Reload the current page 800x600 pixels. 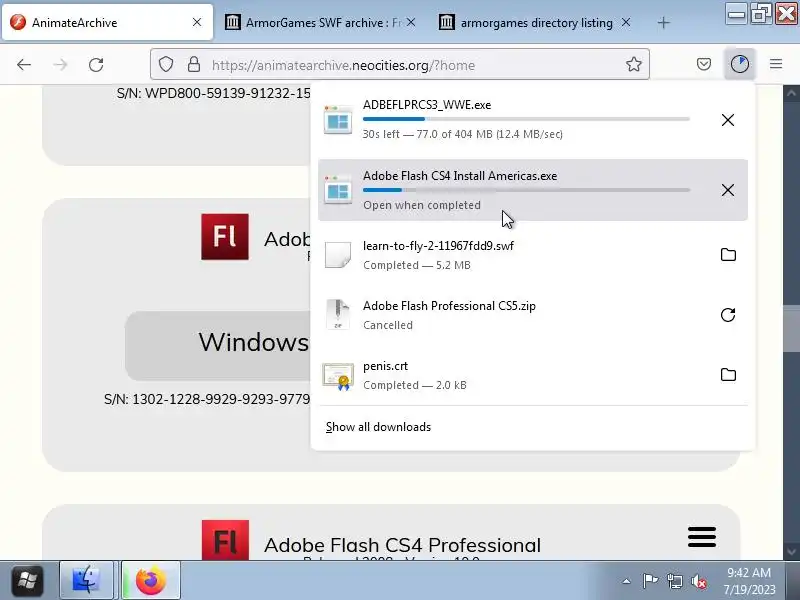tap(96, 65)
